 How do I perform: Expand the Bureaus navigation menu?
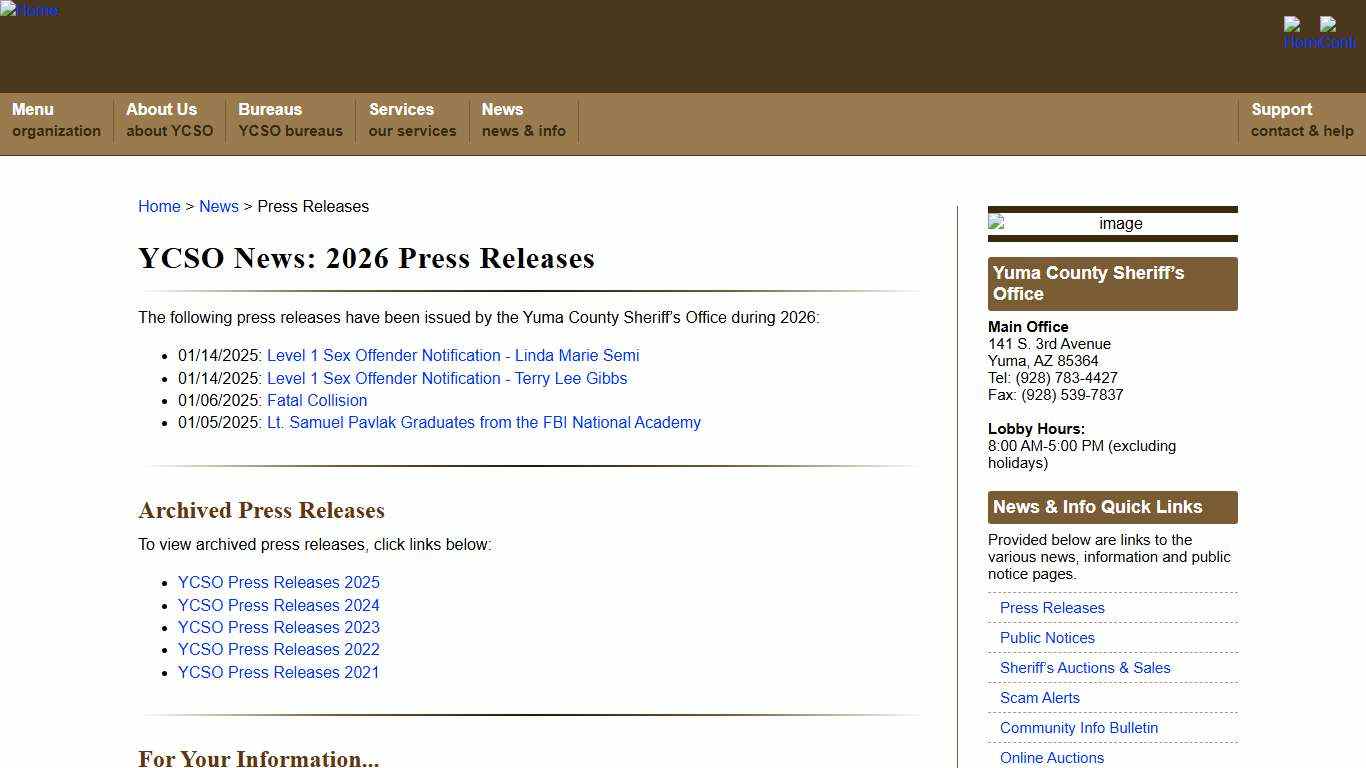click(x=290, y=120)
